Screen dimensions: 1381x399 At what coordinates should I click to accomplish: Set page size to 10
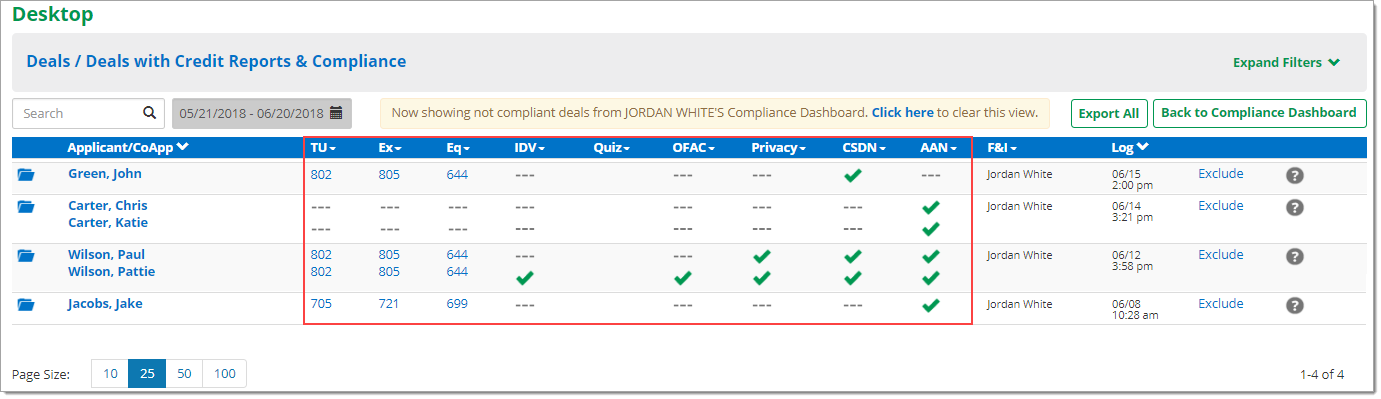pyautogui.click(x=110, y=374)
